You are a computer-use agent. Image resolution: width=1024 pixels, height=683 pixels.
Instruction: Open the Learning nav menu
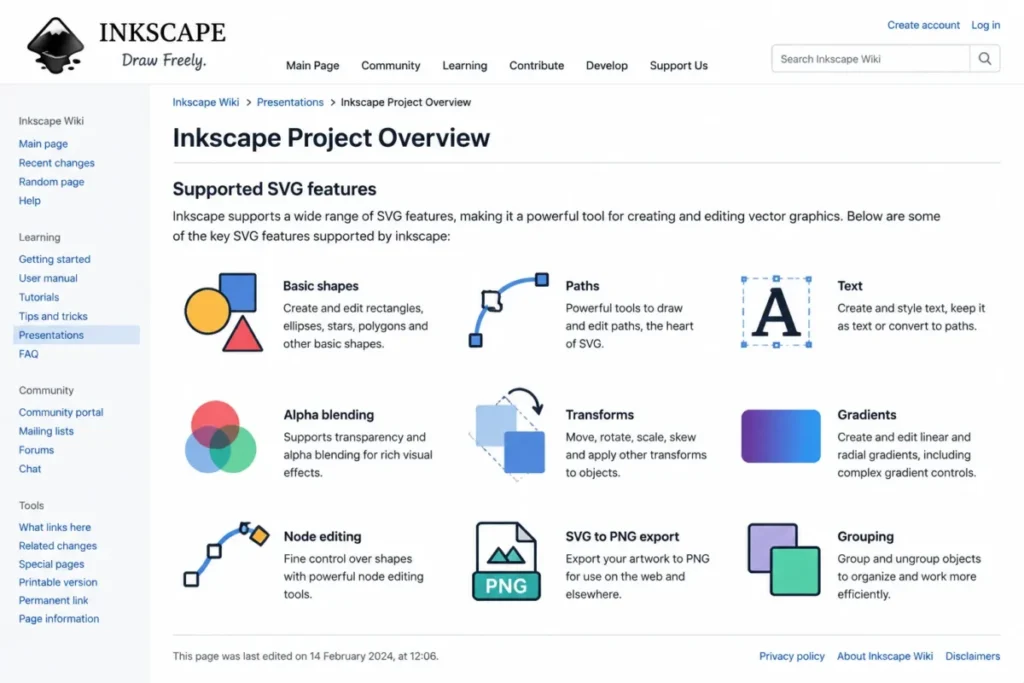[464, 65]
